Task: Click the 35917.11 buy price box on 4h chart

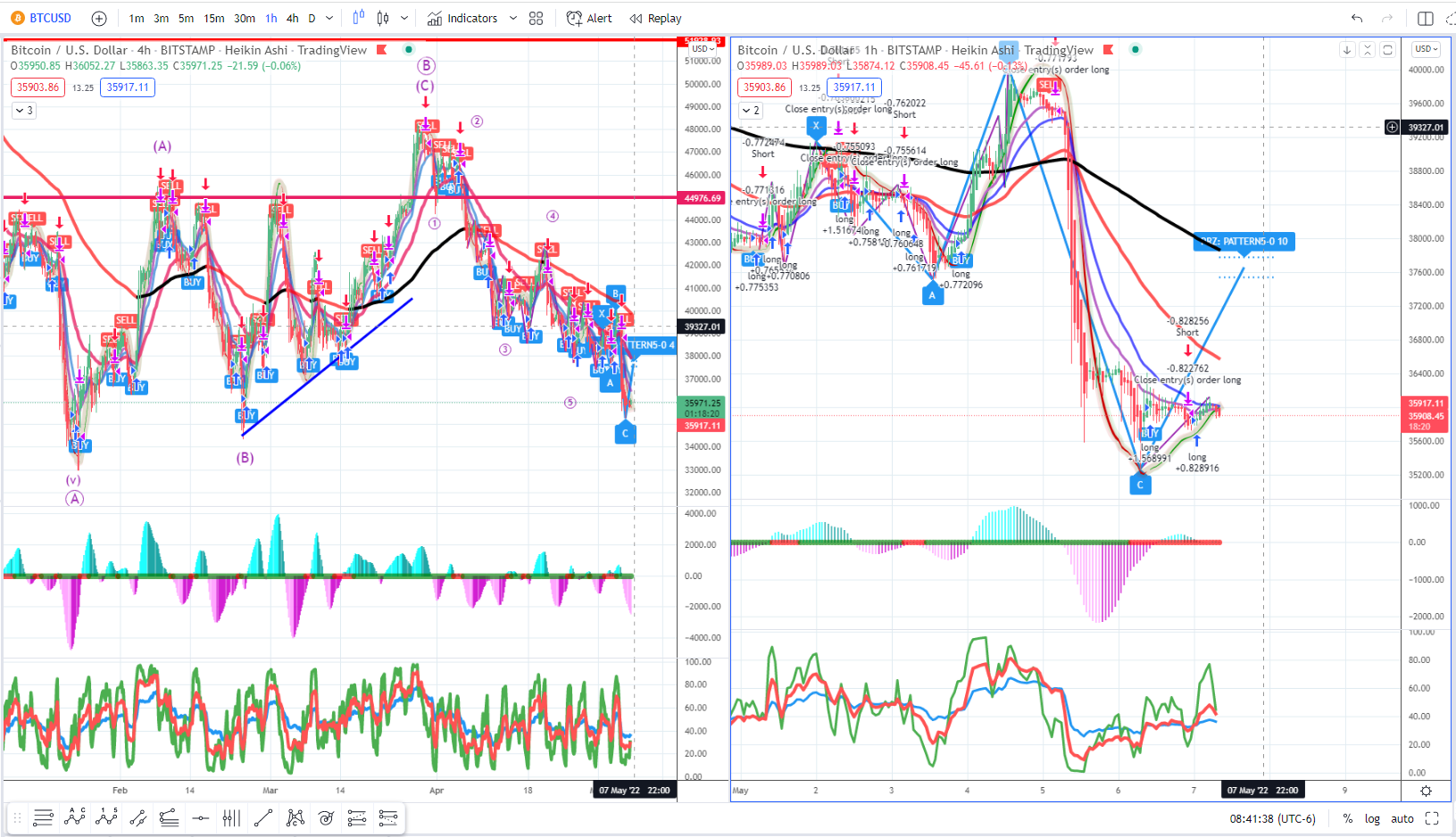Action: pyautogui.click(x=128, y=87)
